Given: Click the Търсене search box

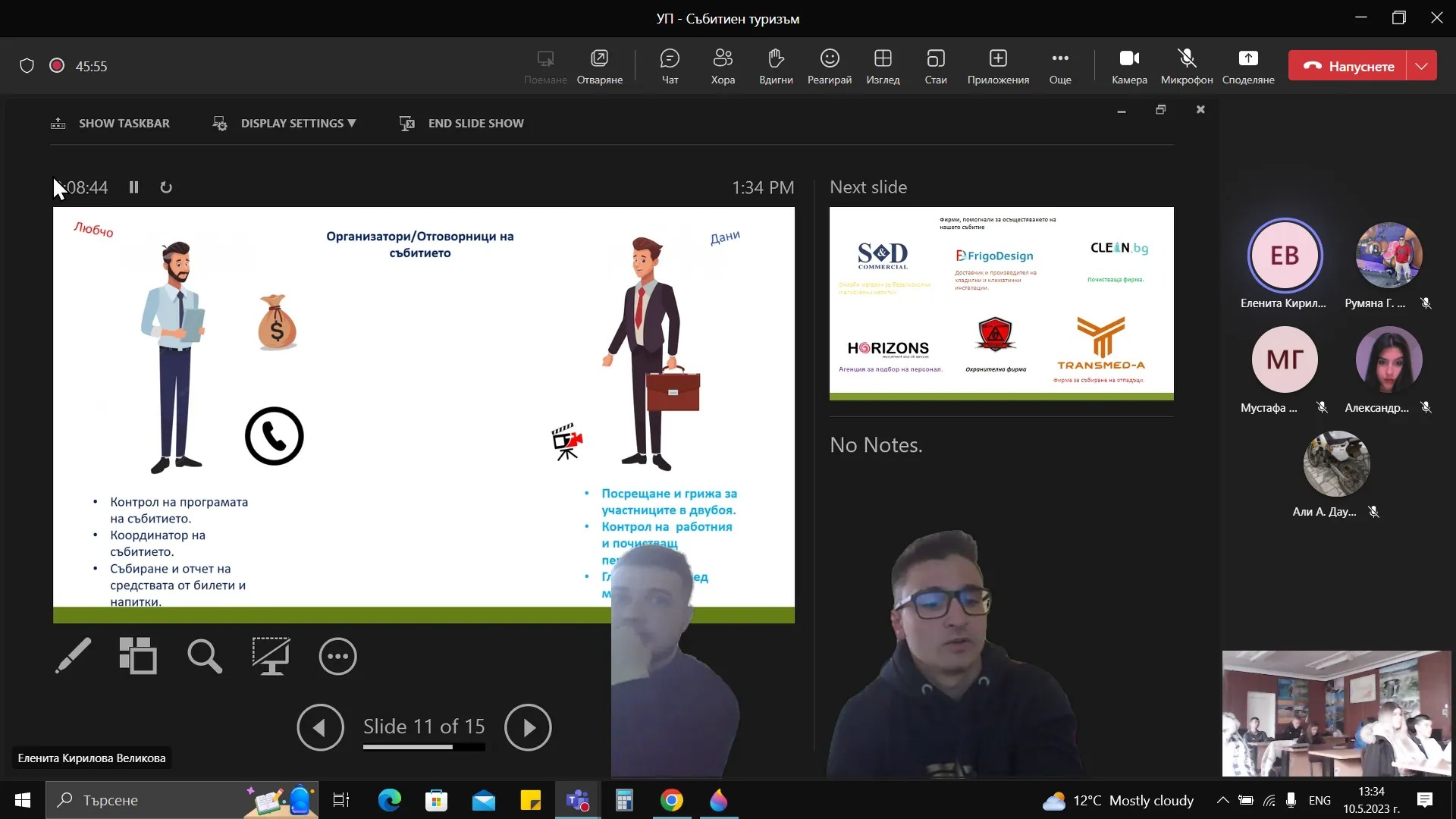Looking at the screenshot, I should click(x=182, y=800).
